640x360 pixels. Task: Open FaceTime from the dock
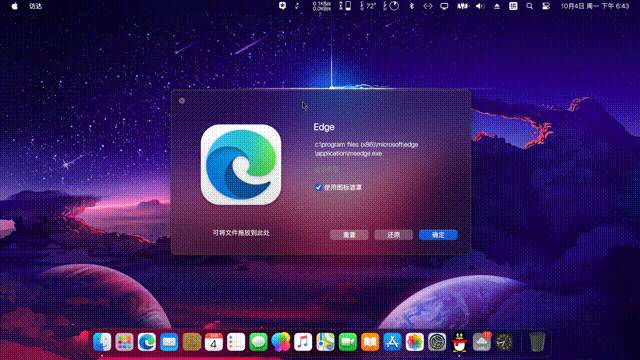pos(348,342)
